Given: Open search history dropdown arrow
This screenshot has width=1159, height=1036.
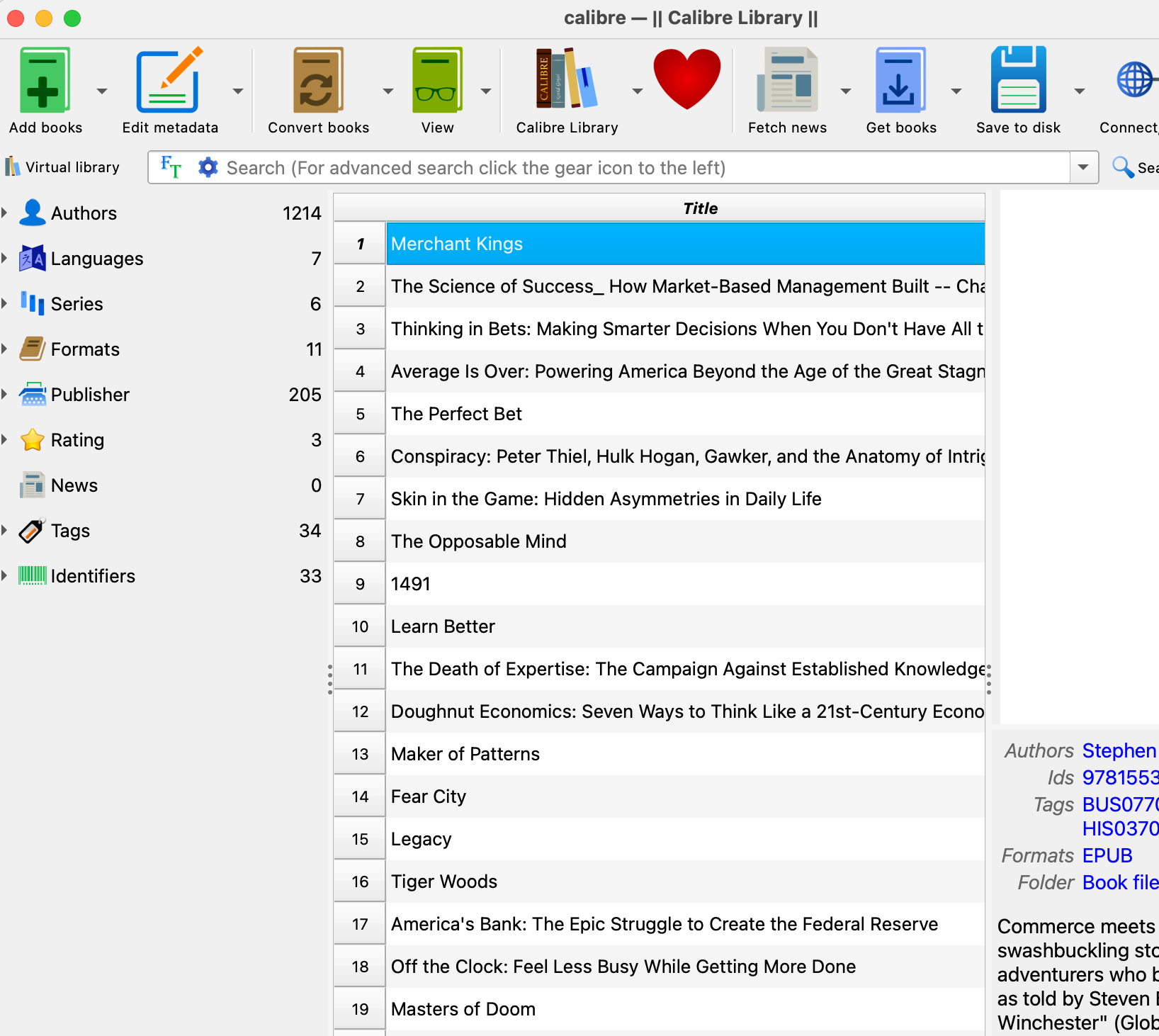Looking at the screenshot, I should coord(1083,167).
